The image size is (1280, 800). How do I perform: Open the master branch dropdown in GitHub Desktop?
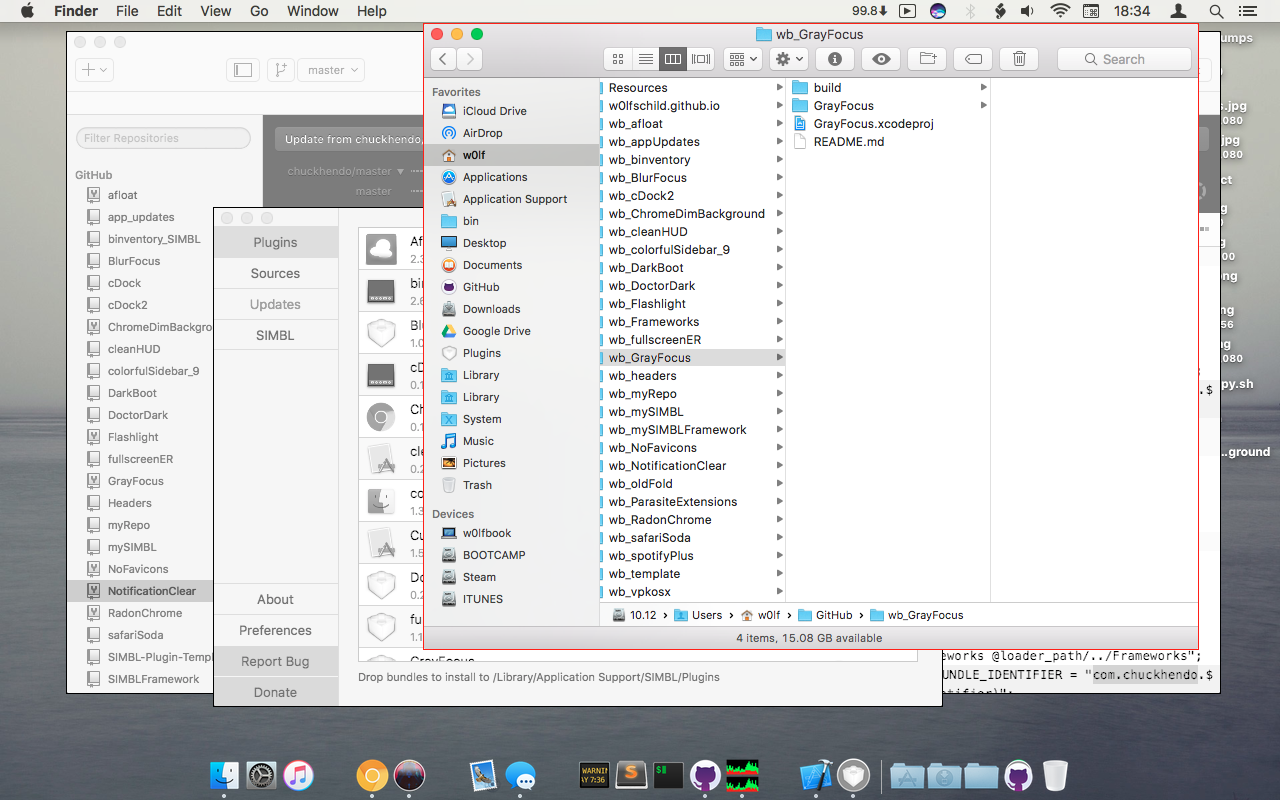click(x=330, y=70)
